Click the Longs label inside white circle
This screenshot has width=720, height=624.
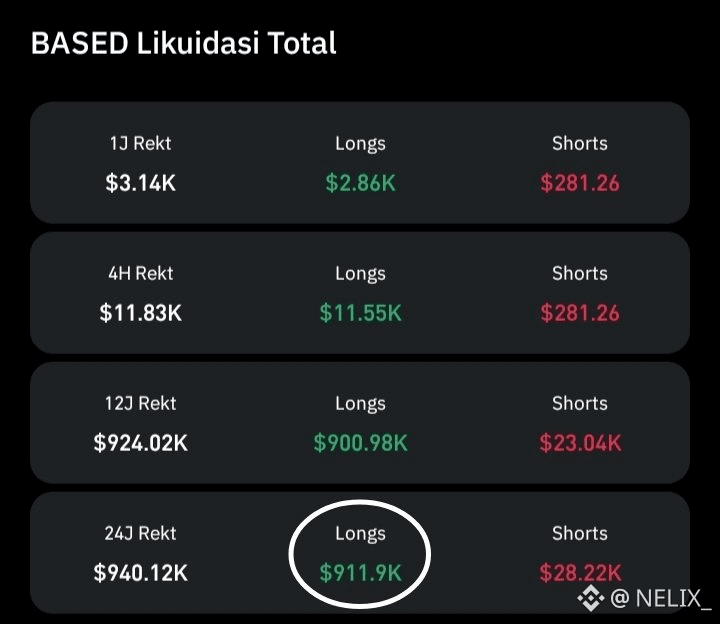(x=360, y=534)
